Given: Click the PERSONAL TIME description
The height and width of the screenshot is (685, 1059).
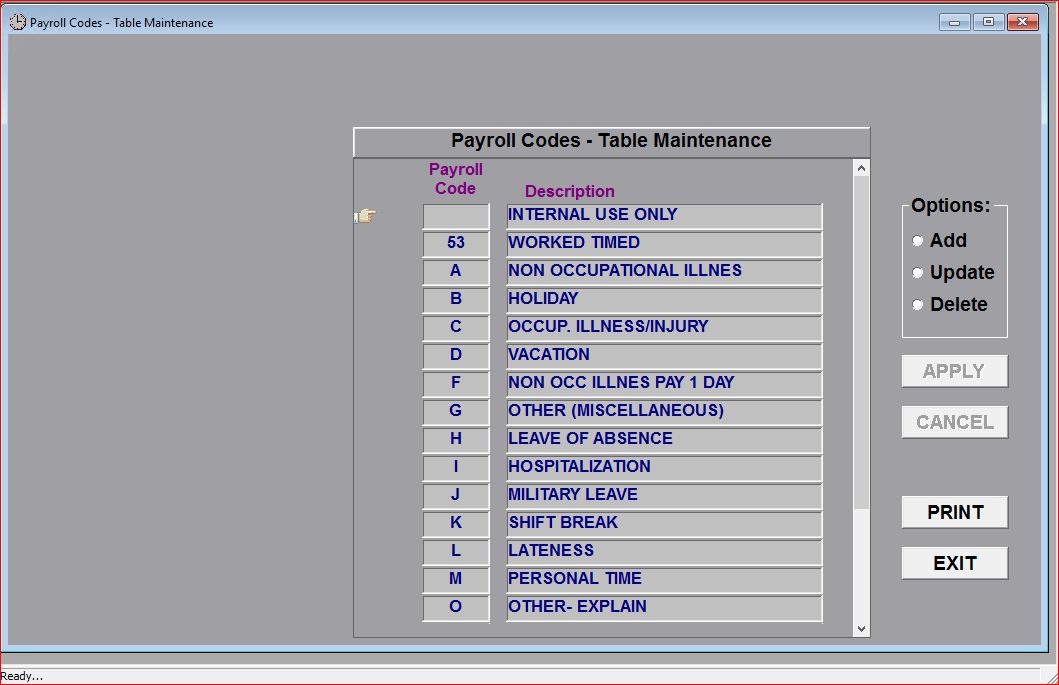Looking at the screenshot, I should point(665,581).
